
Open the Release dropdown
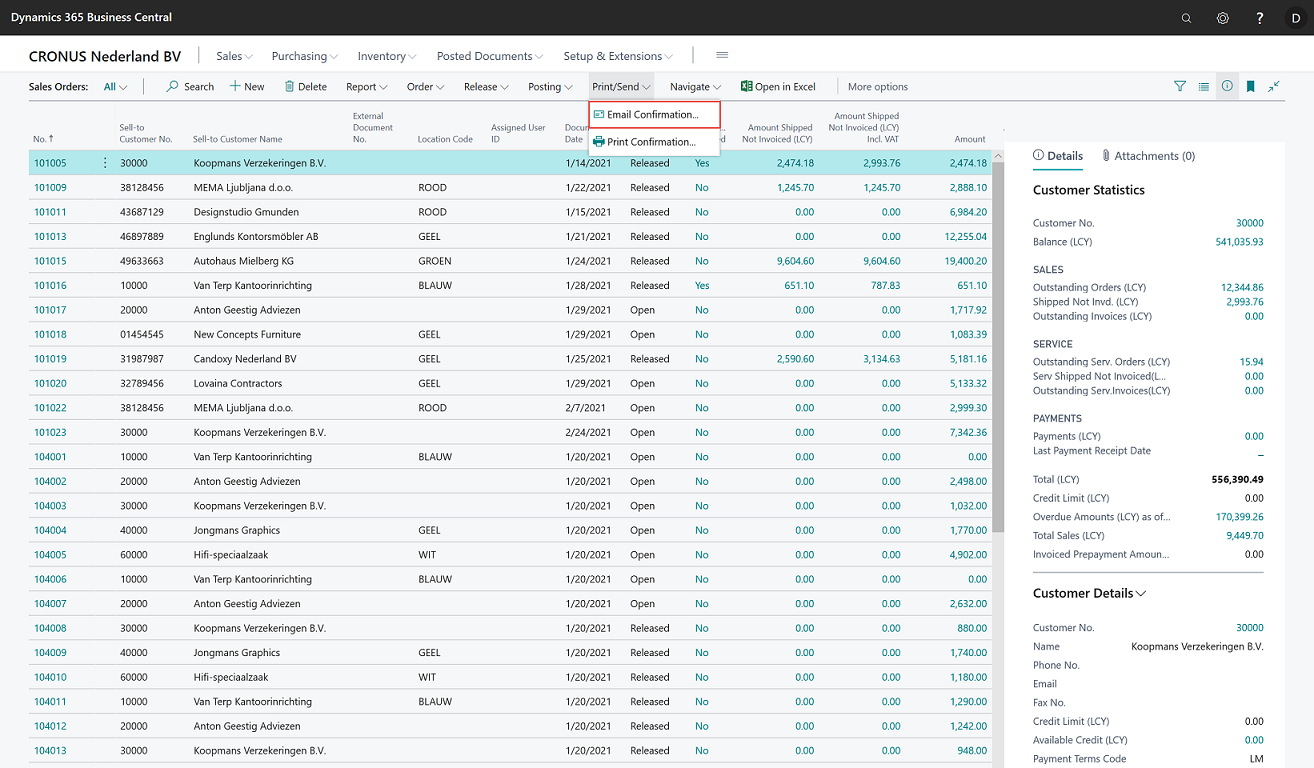486,87
